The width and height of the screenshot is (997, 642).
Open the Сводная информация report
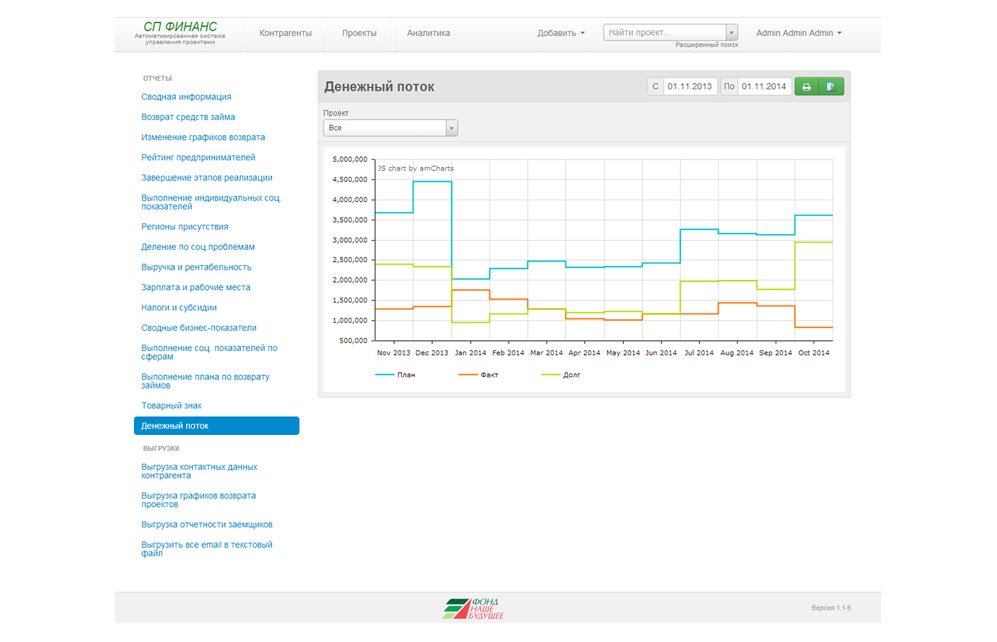[186, 97]
